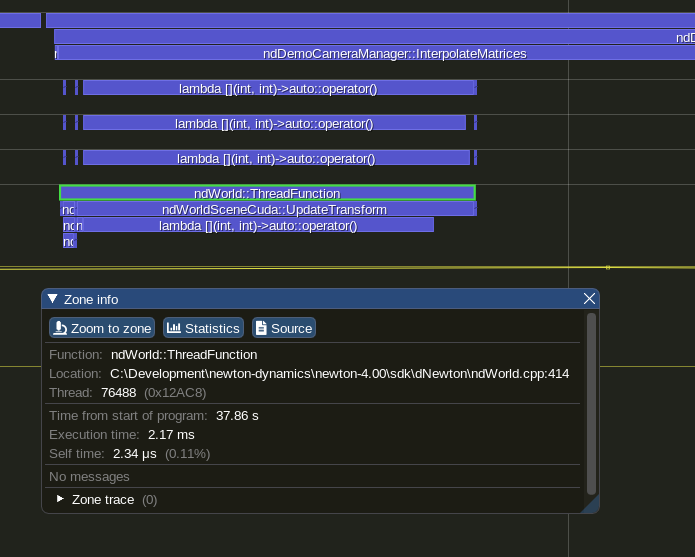Collapse the Zone info window triangle
Image resolution: width=695 pixels, height=557 pixels.
(53, 299)
